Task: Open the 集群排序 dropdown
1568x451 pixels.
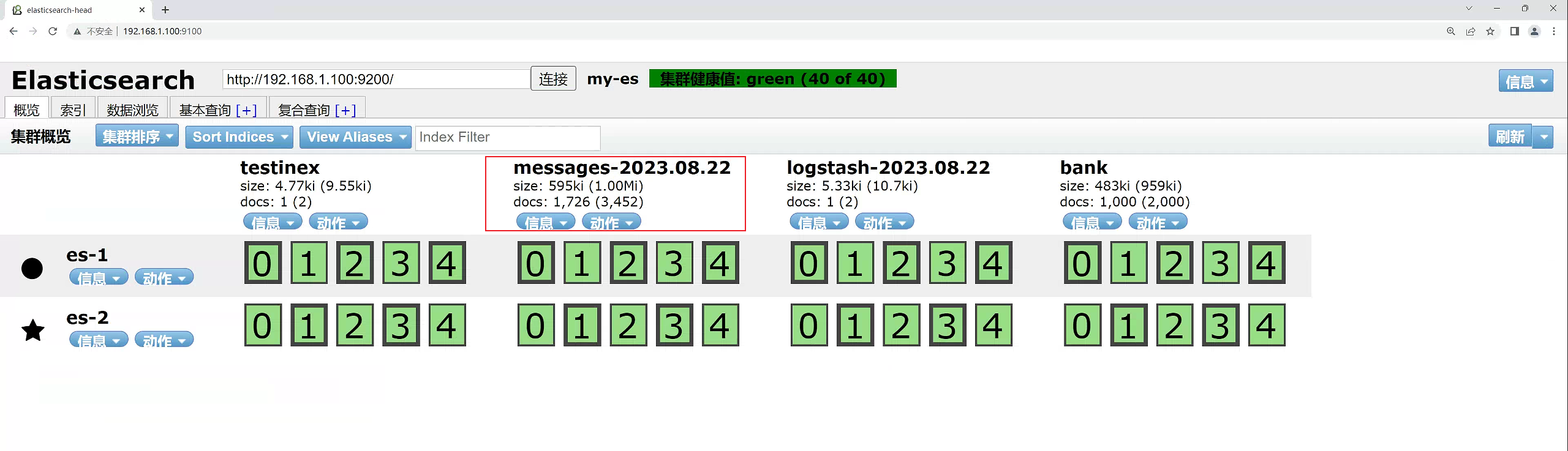Action: tap(137, 136)
